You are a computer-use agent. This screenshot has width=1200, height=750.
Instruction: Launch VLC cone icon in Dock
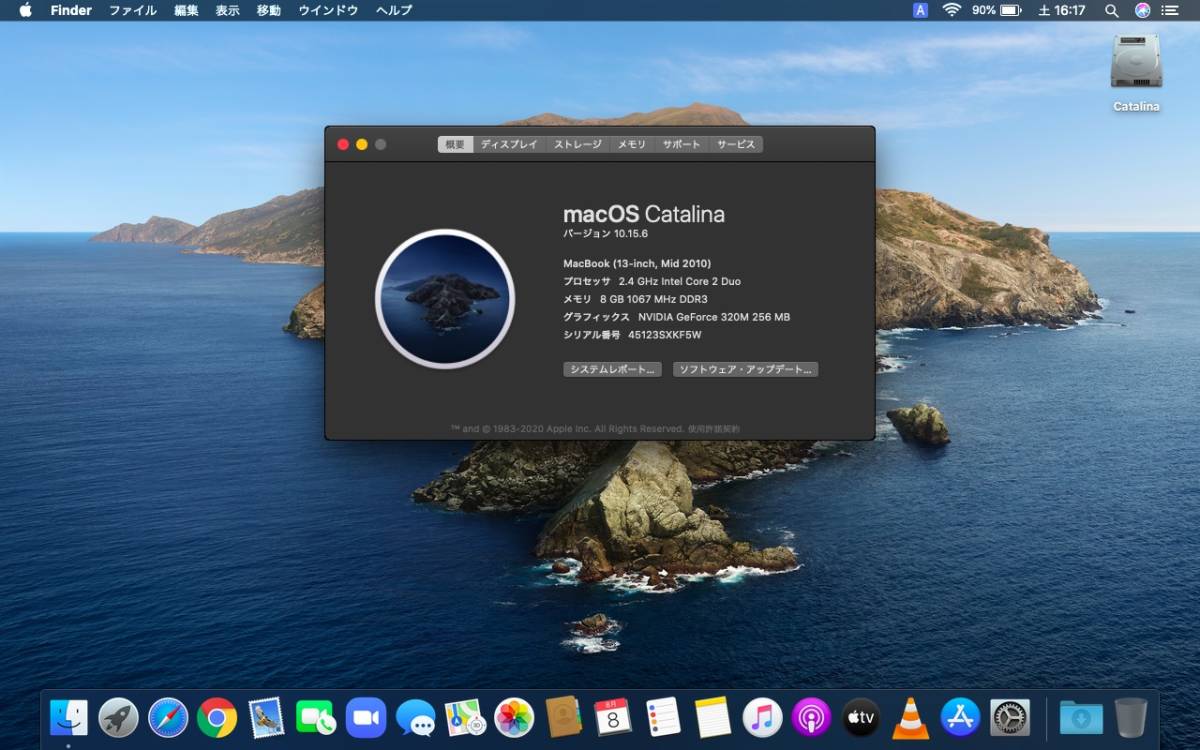point(910,718)
